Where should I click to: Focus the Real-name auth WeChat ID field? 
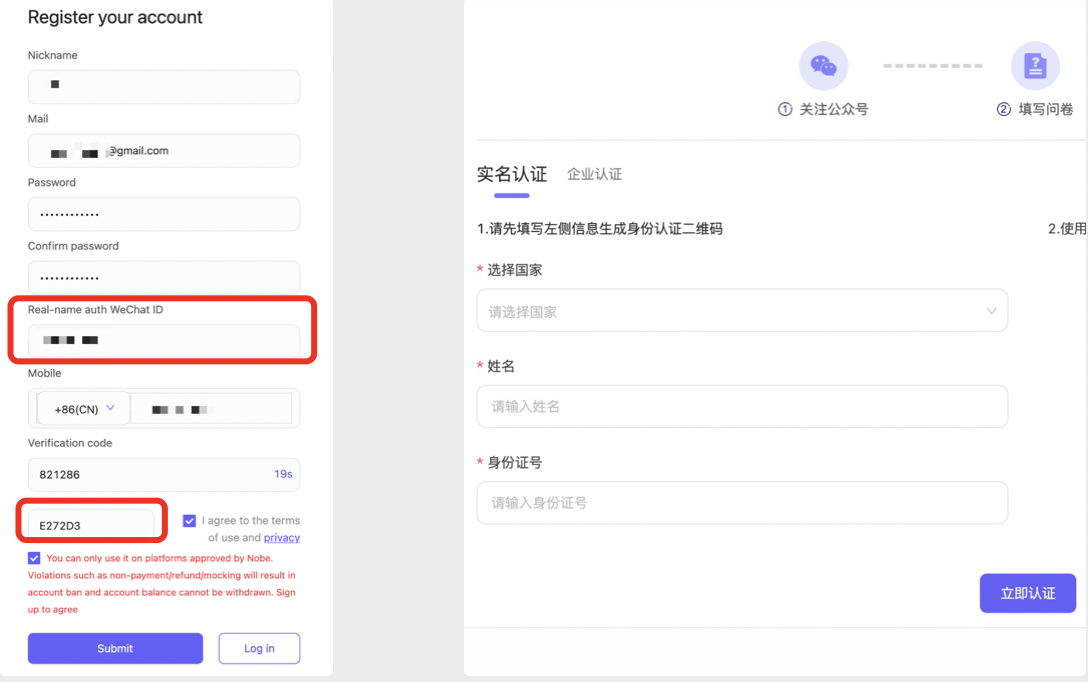(164, 341)
